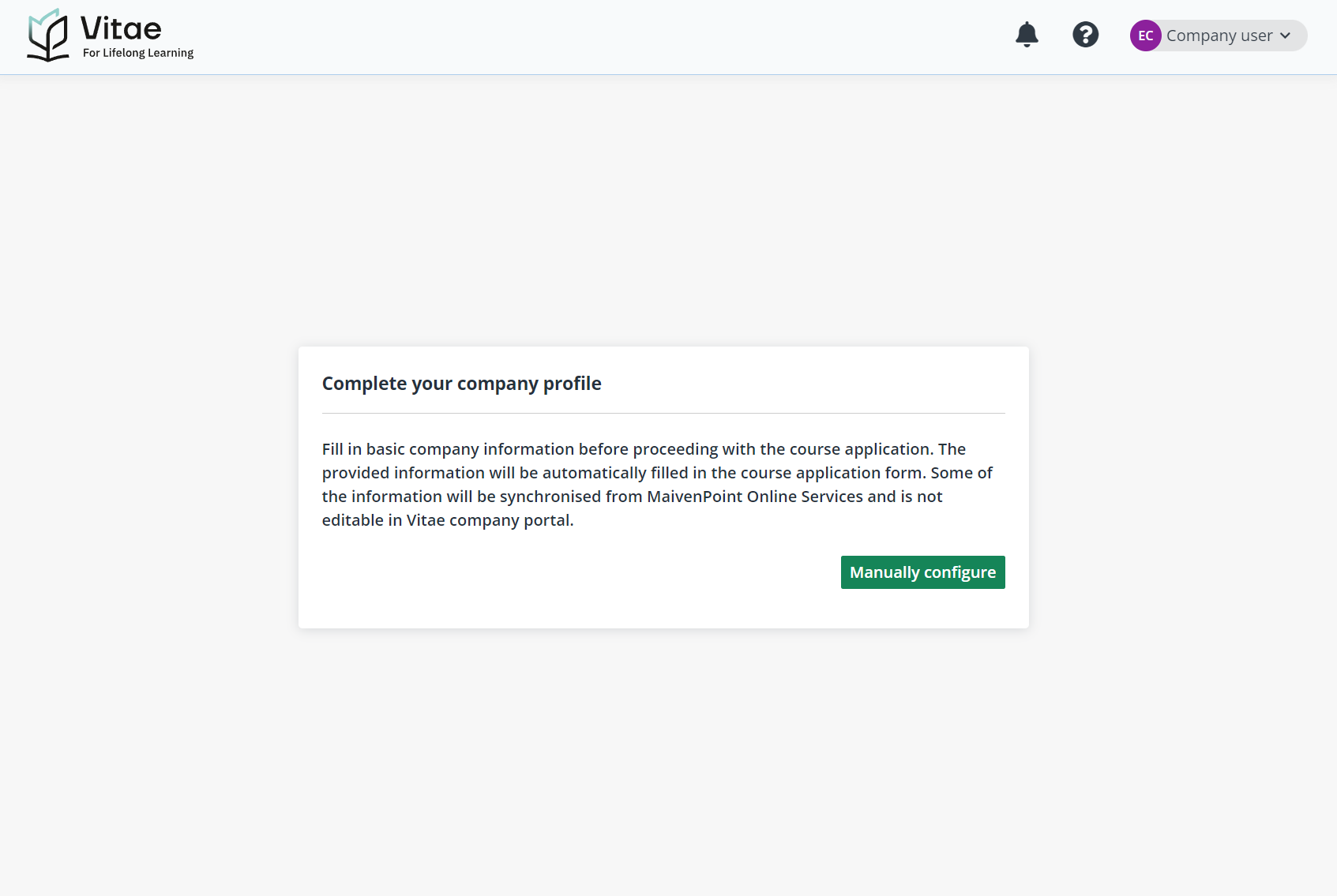Click the purple user initials circle
1337x896 pixels.
pyautogui.click(x=1145, y=36)
